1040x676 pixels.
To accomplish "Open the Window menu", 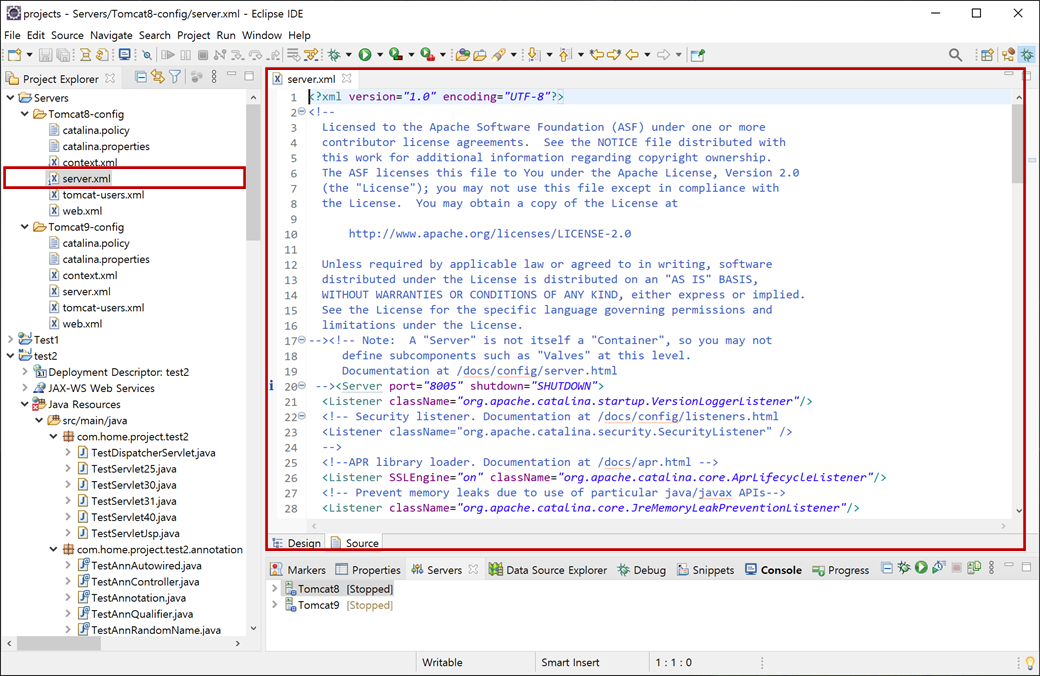I will [x=261, y=35].
